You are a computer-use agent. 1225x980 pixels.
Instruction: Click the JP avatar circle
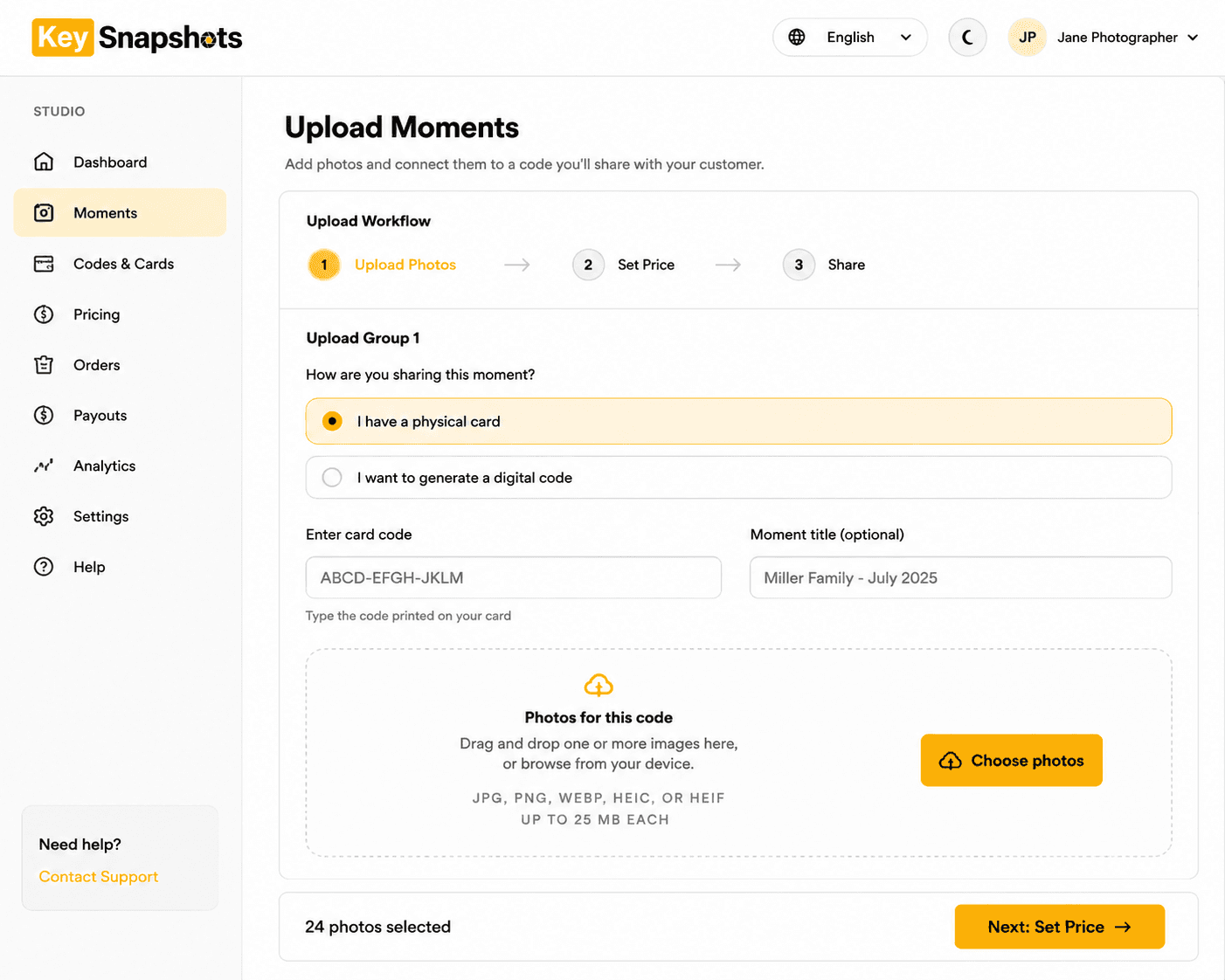click(1028, 38)
